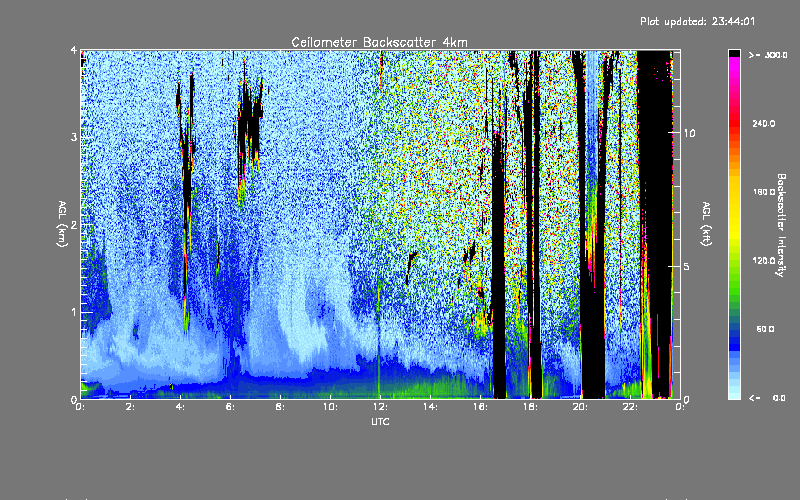Click the 'Plot updated: 23:44:01' timestamp
The height and width of the screenshot is (500, 800).
click(x=697, y=21)
